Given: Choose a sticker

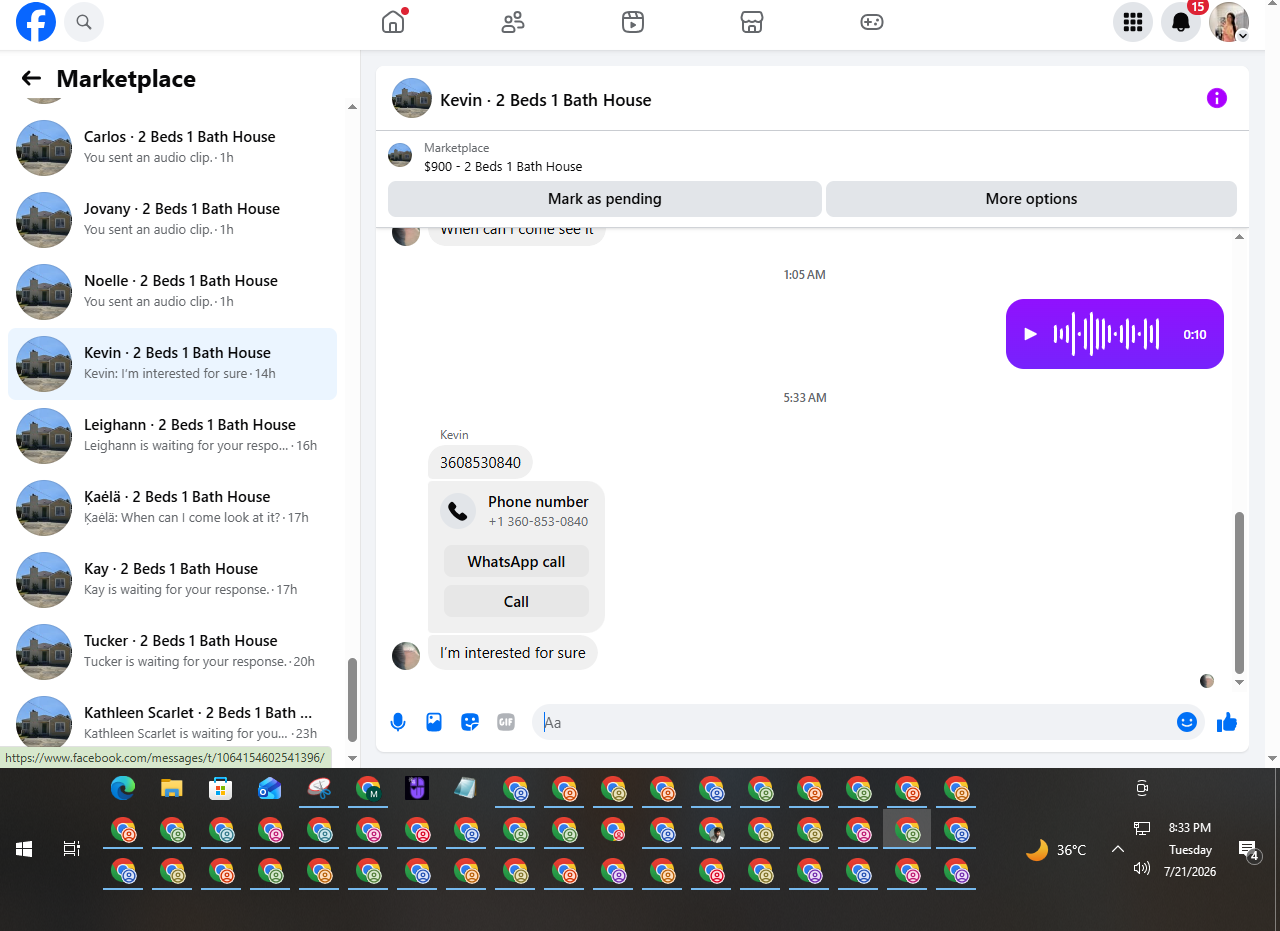Looking at the screenshot, I should click(470, 722).
